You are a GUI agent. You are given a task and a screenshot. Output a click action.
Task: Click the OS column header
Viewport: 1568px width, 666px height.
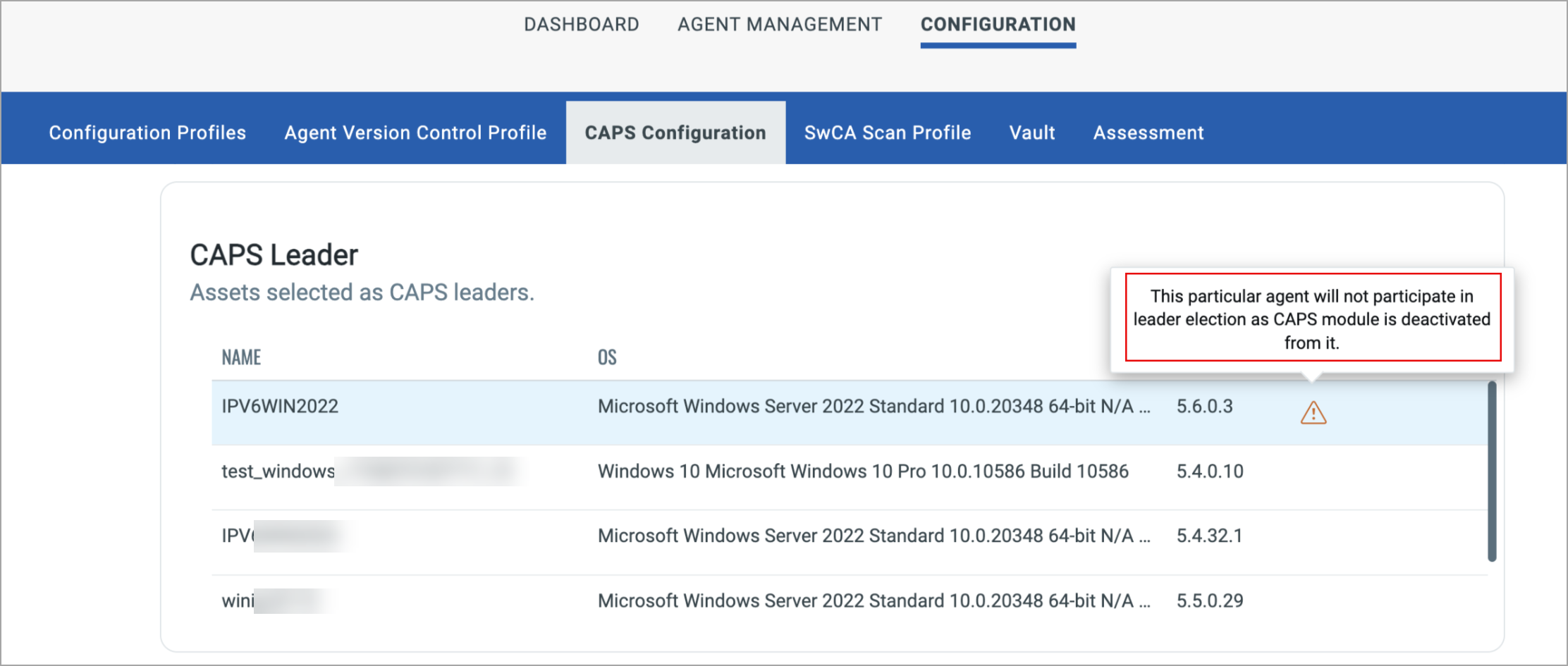click(606, 357)
